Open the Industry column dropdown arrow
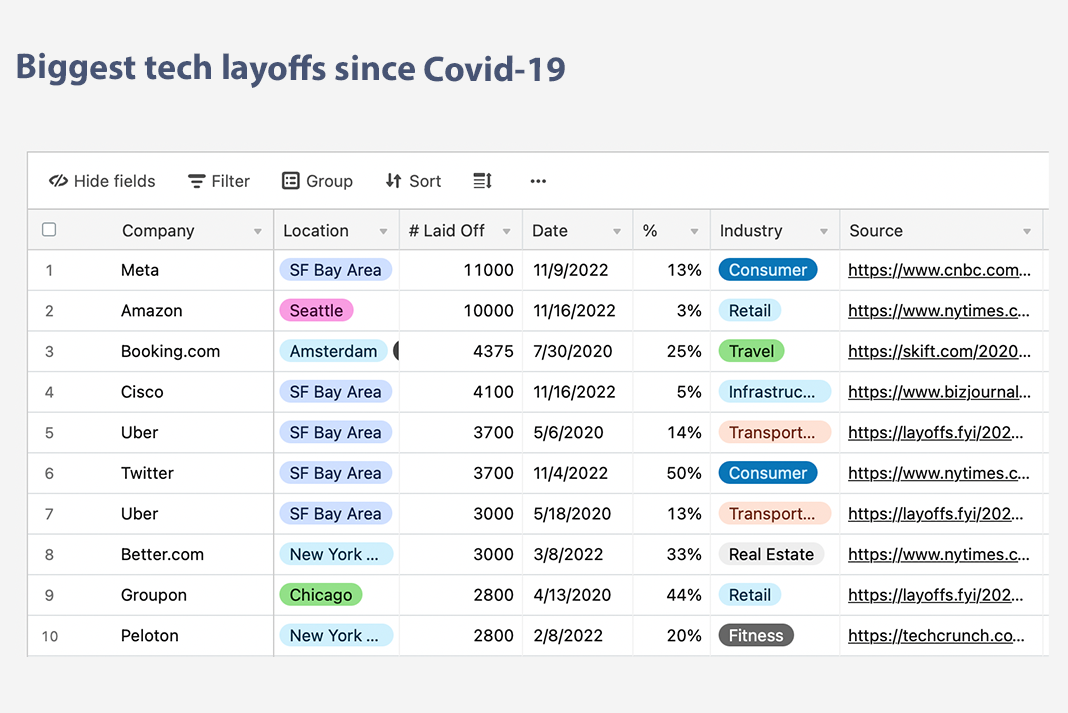The width and height of the screenshot is (1068, 713). [x=823, y=232]
